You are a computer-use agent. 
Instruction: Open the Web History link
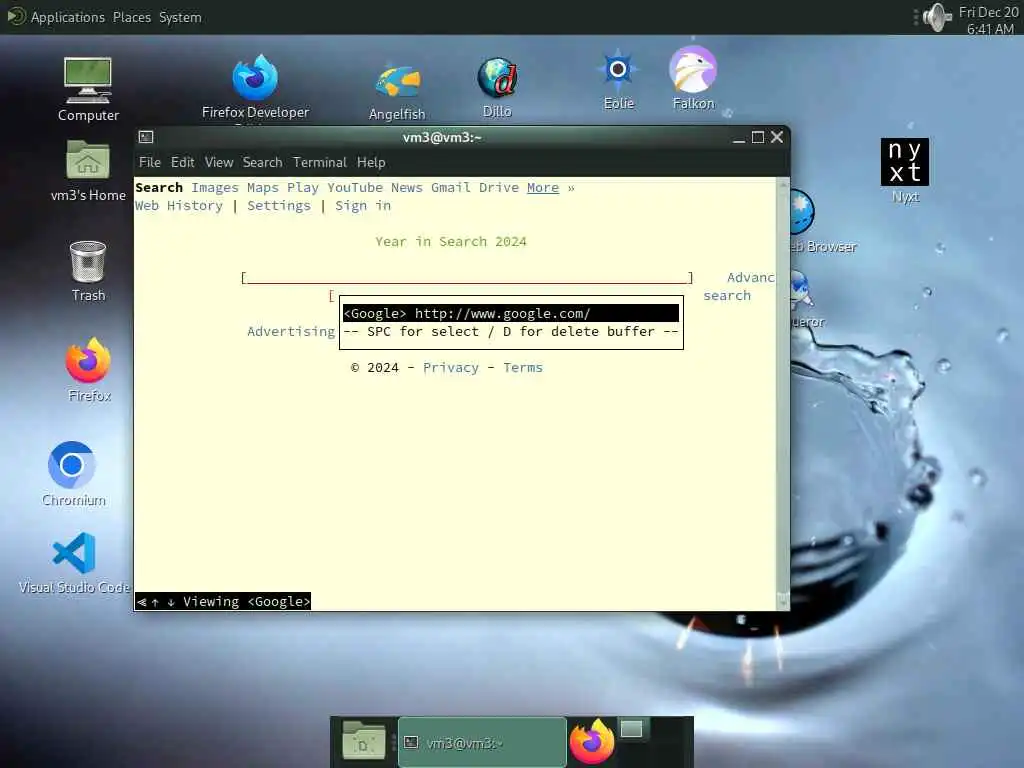(x=179, y=206)
